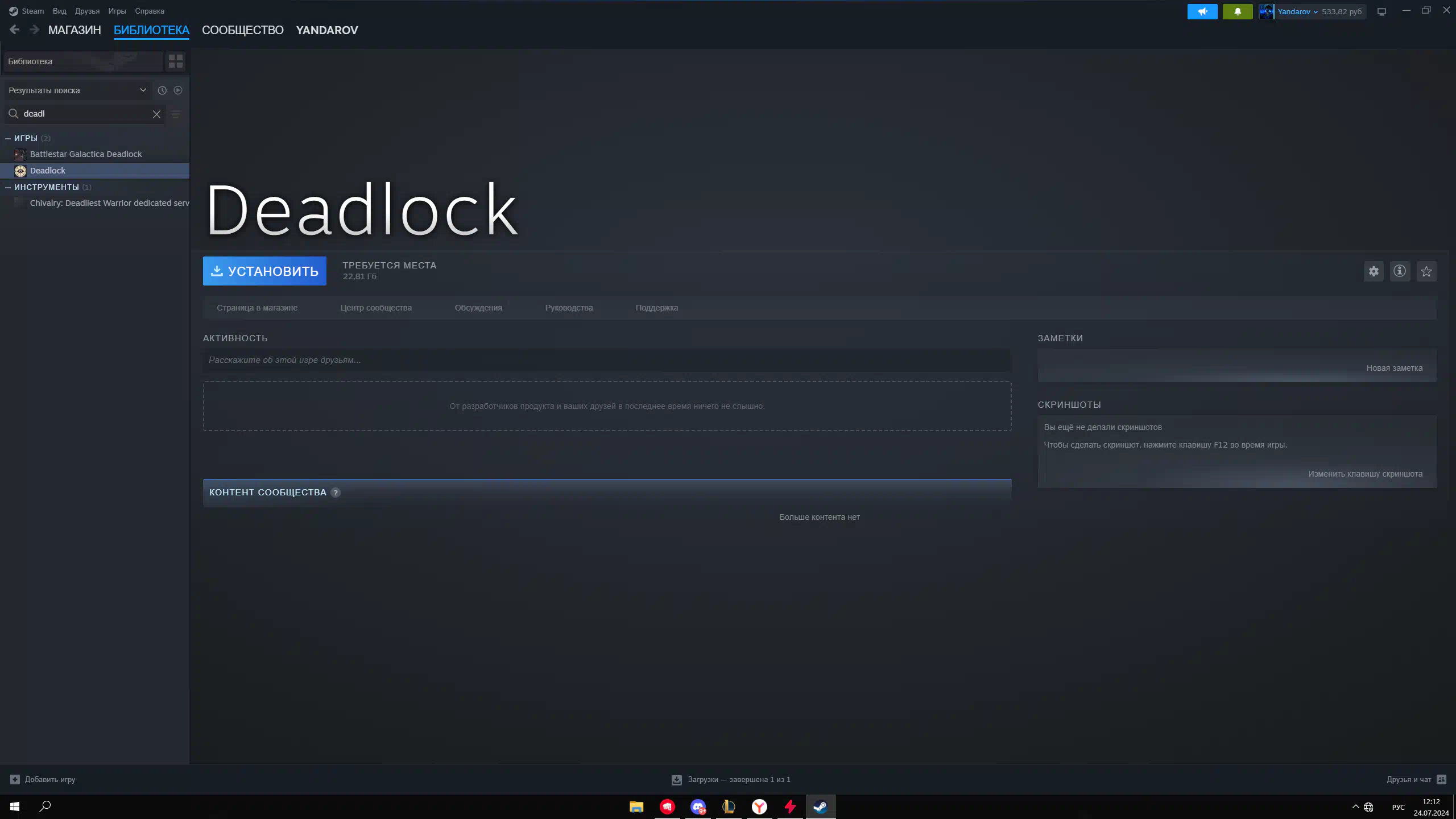Open the Друзья menu

(87, 11)
